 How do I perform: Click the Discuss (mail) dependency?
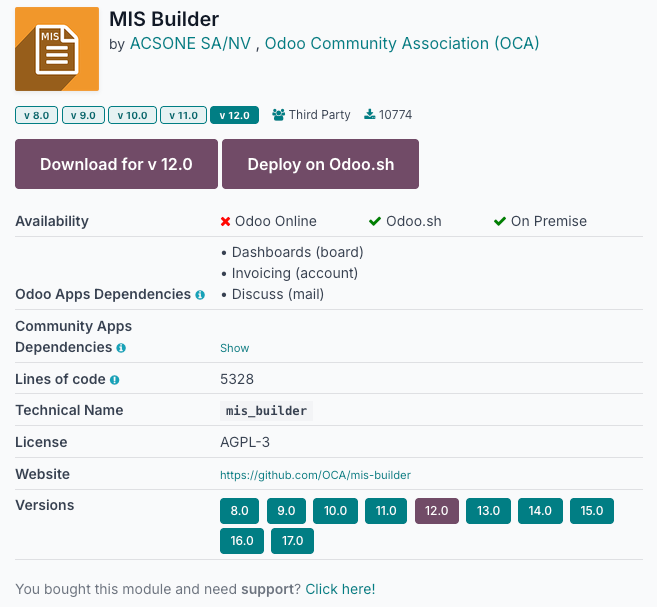278,294
